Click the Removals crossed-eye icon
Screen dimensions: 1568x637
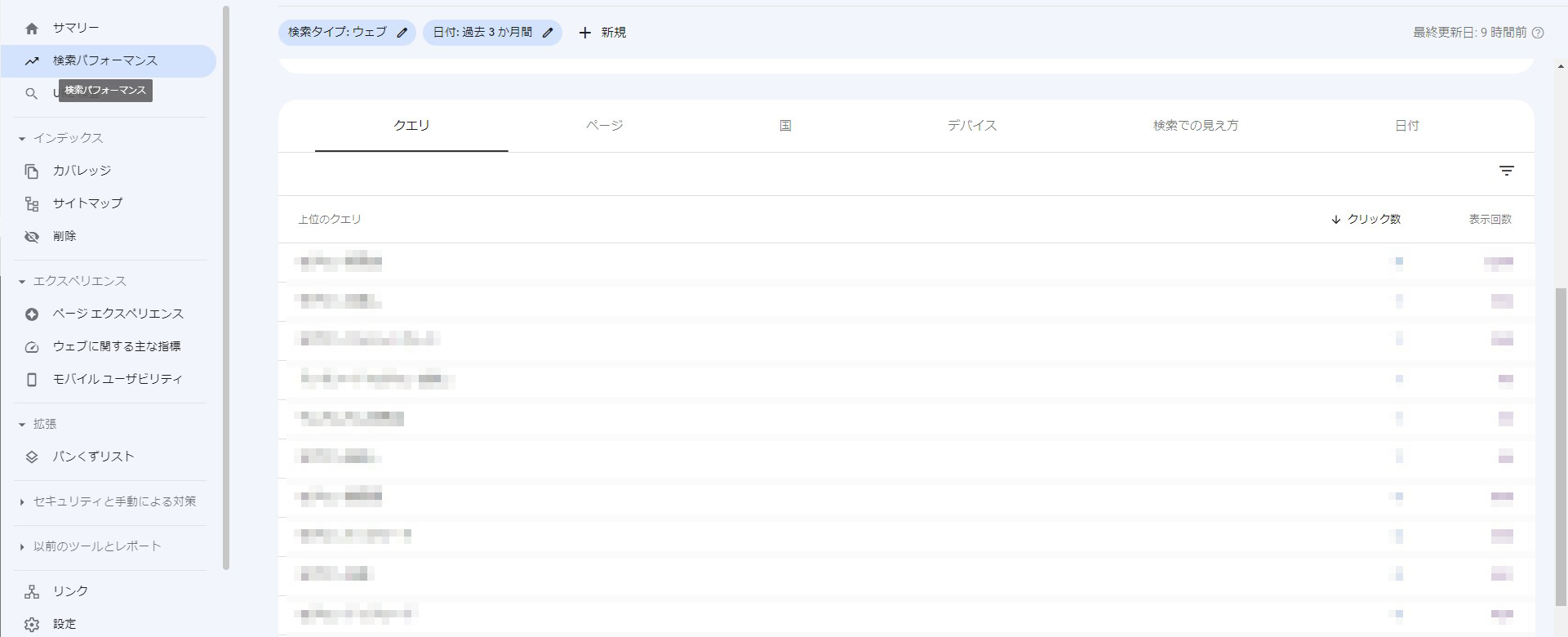pyautogui.click(x=32, y=237)
